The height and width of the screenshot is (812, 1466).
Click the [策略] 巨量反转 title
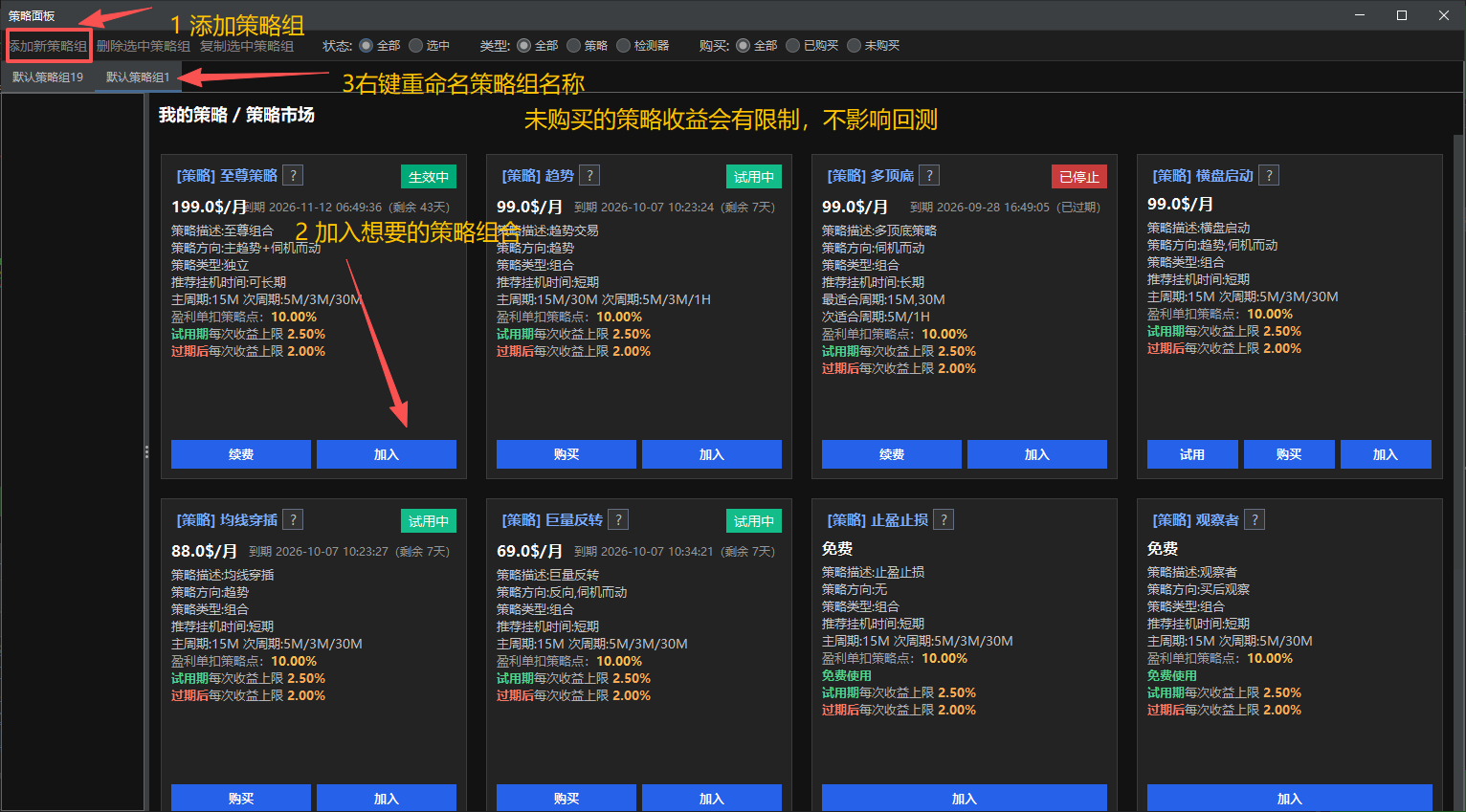[x=552, y=520]
